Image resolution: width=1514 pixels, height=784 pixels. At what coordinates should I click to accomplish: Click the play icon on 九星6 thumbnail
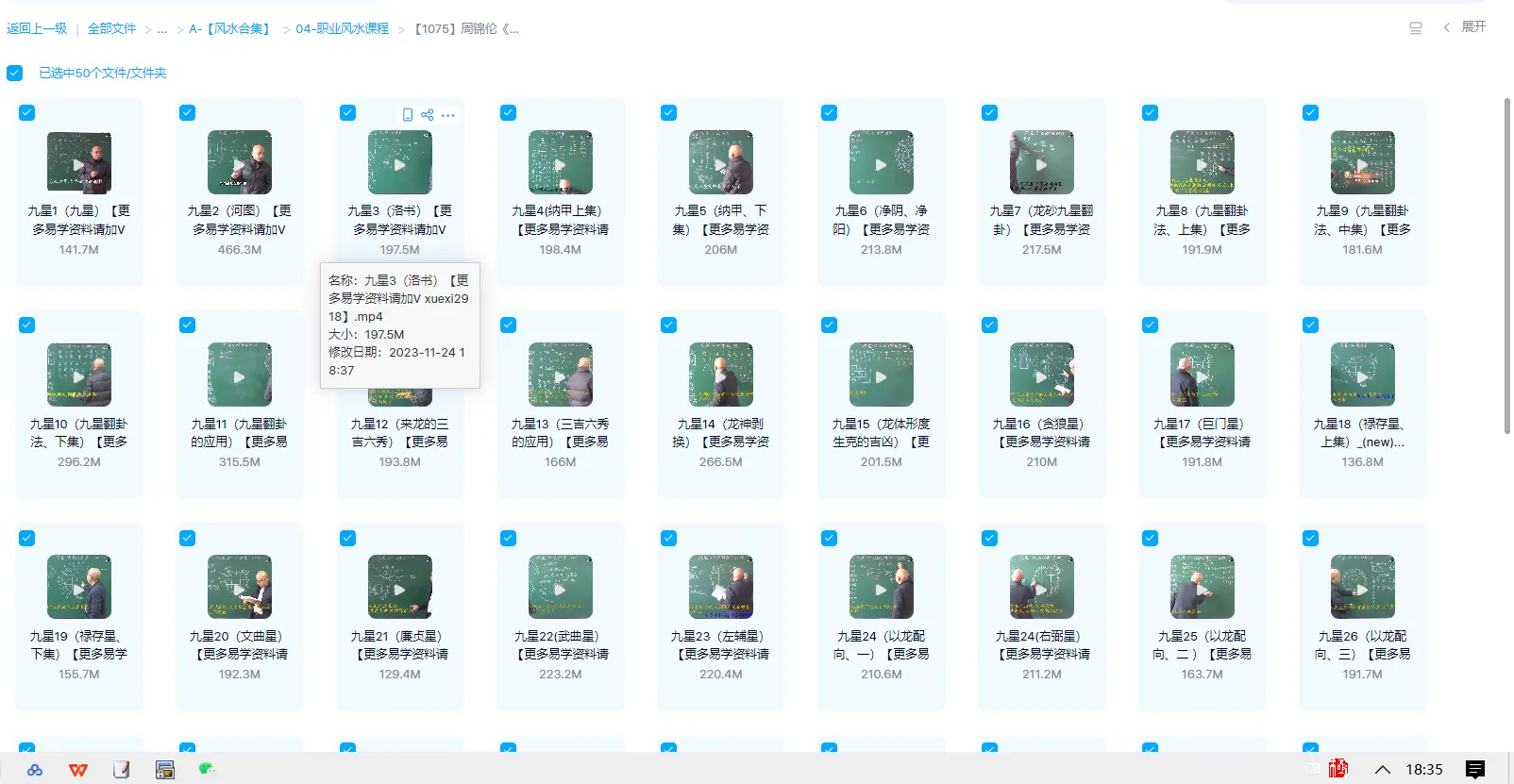(882, 164)
